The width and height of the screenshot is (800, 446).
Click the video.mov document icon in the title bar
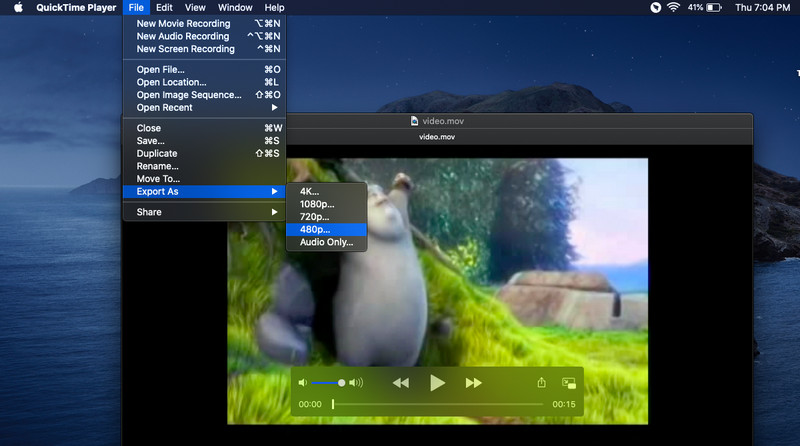click(x=414, y=121)
